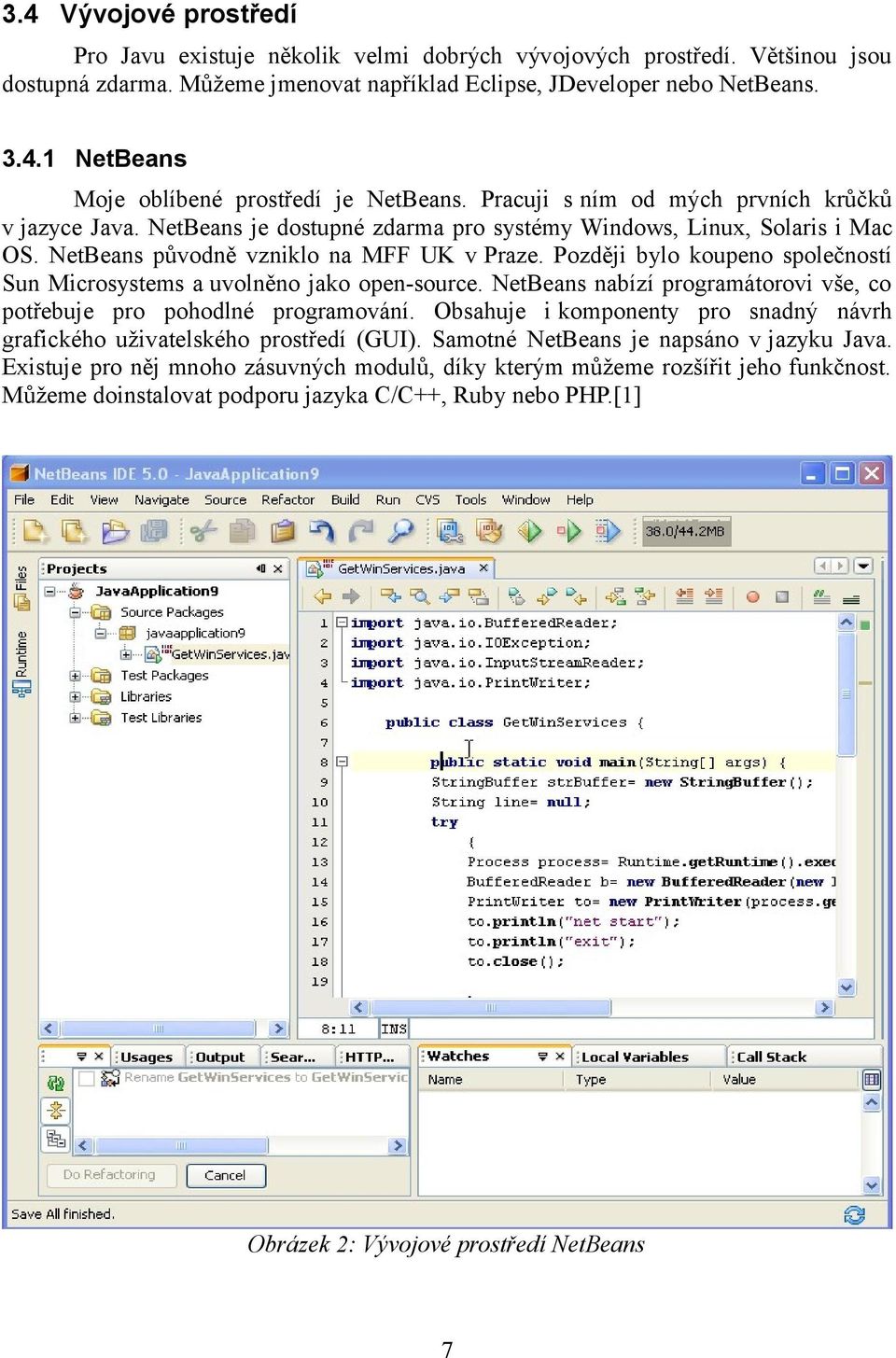
Task: Click the editor Forward arrow icon
Action: point(351,596)
